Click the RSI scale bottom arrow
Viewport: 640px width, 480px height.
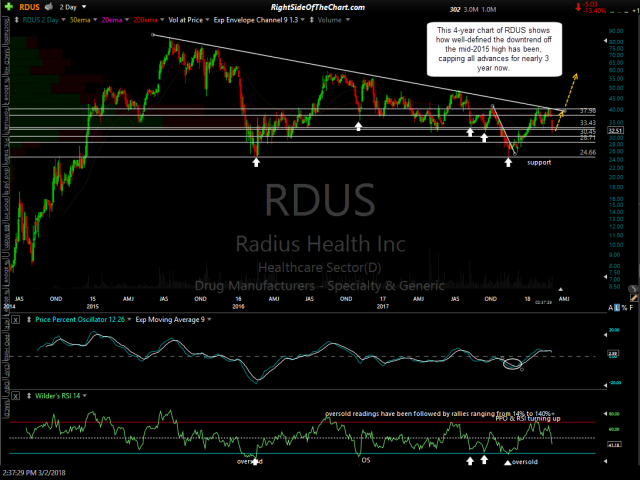pyautogui.click(x=606, y=461)
